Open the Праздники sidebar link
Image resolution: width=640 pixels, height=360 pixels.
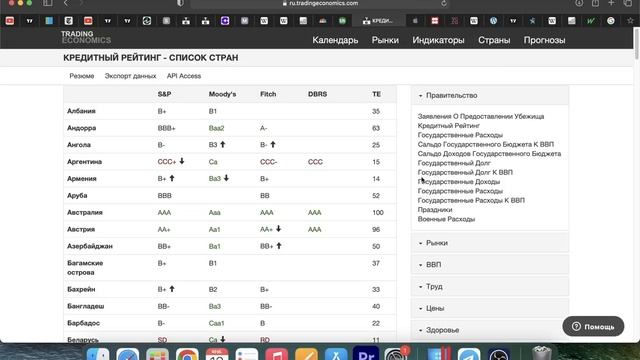[435, 210]
